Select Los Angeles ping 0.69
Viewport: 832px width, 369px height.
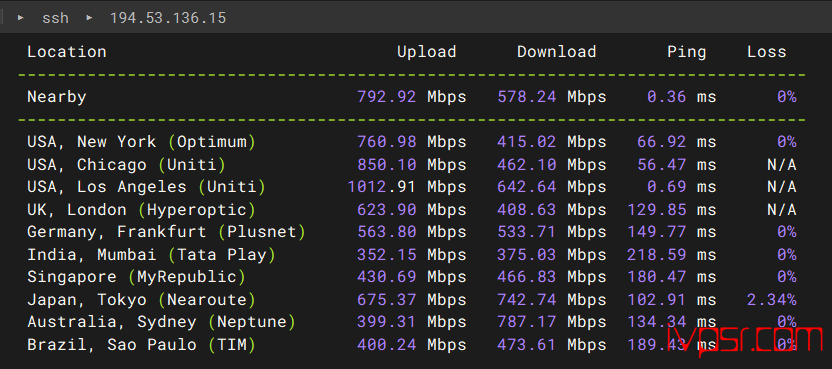point(666,187)
